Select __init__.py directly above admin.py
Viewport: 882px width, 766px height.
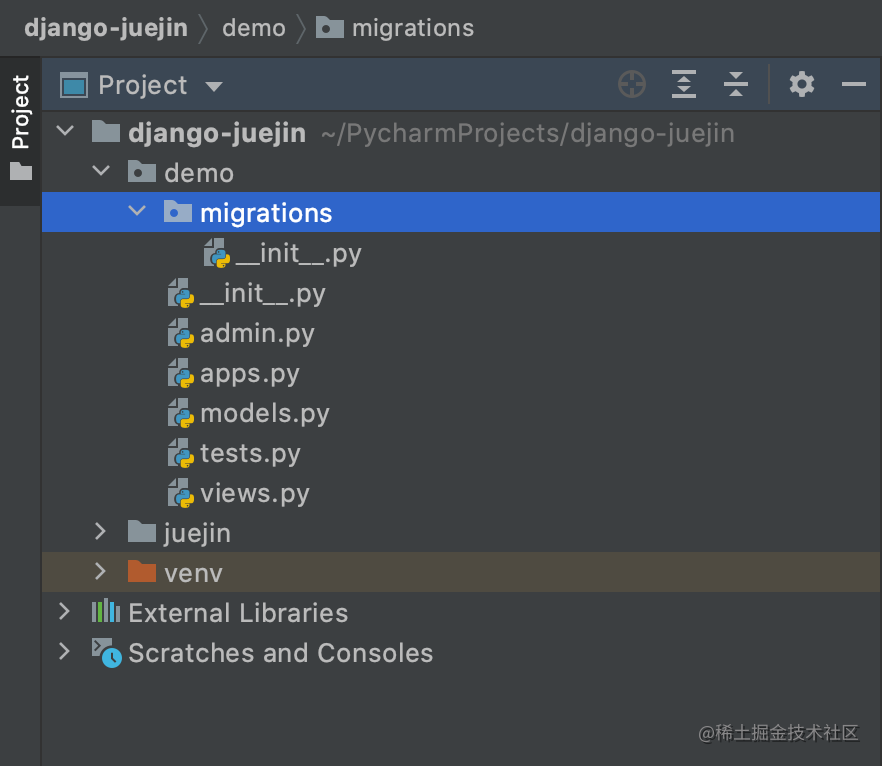(x=461, y=293)
